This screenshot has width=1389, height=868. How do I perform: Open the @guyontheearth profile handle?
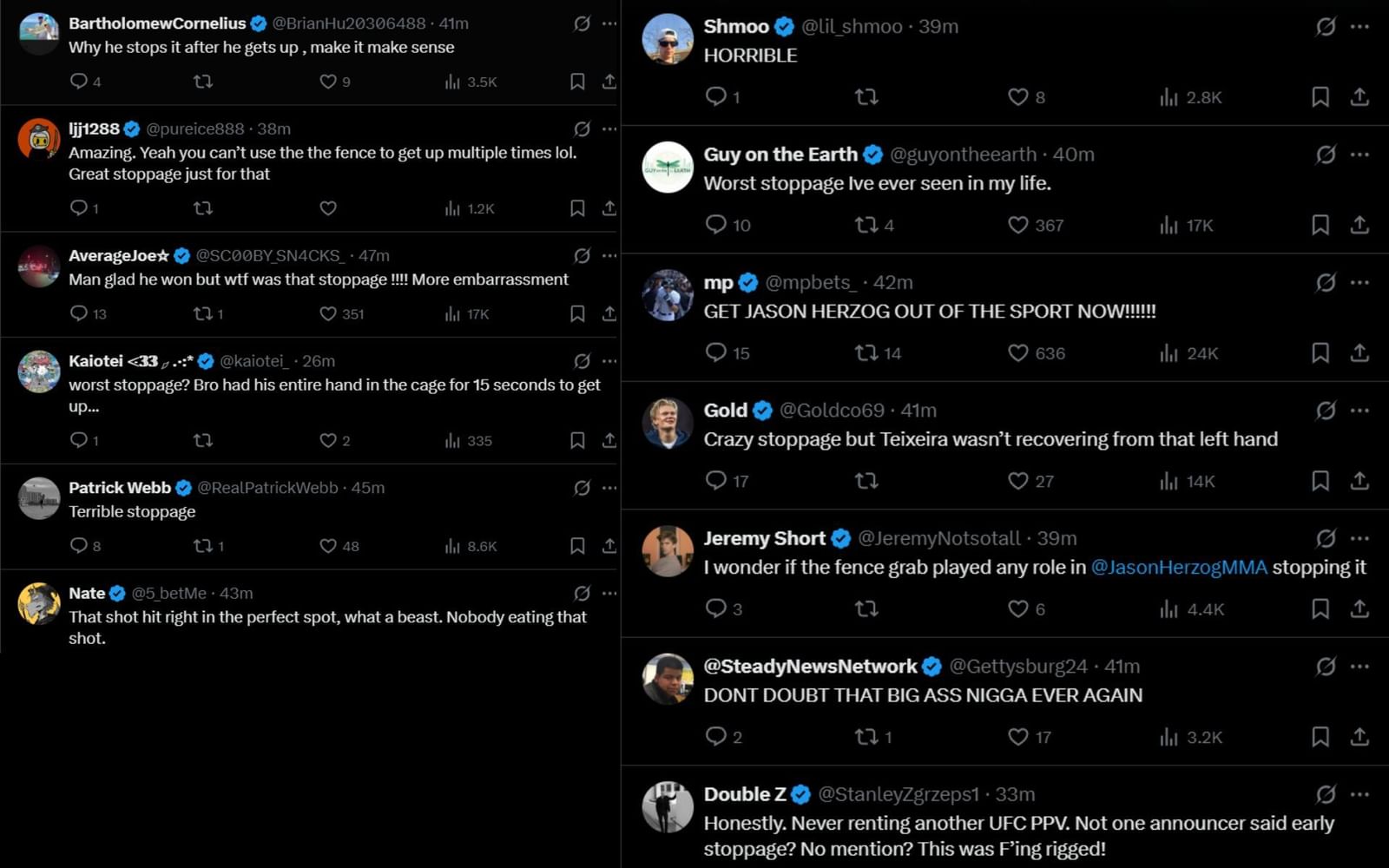963,155
